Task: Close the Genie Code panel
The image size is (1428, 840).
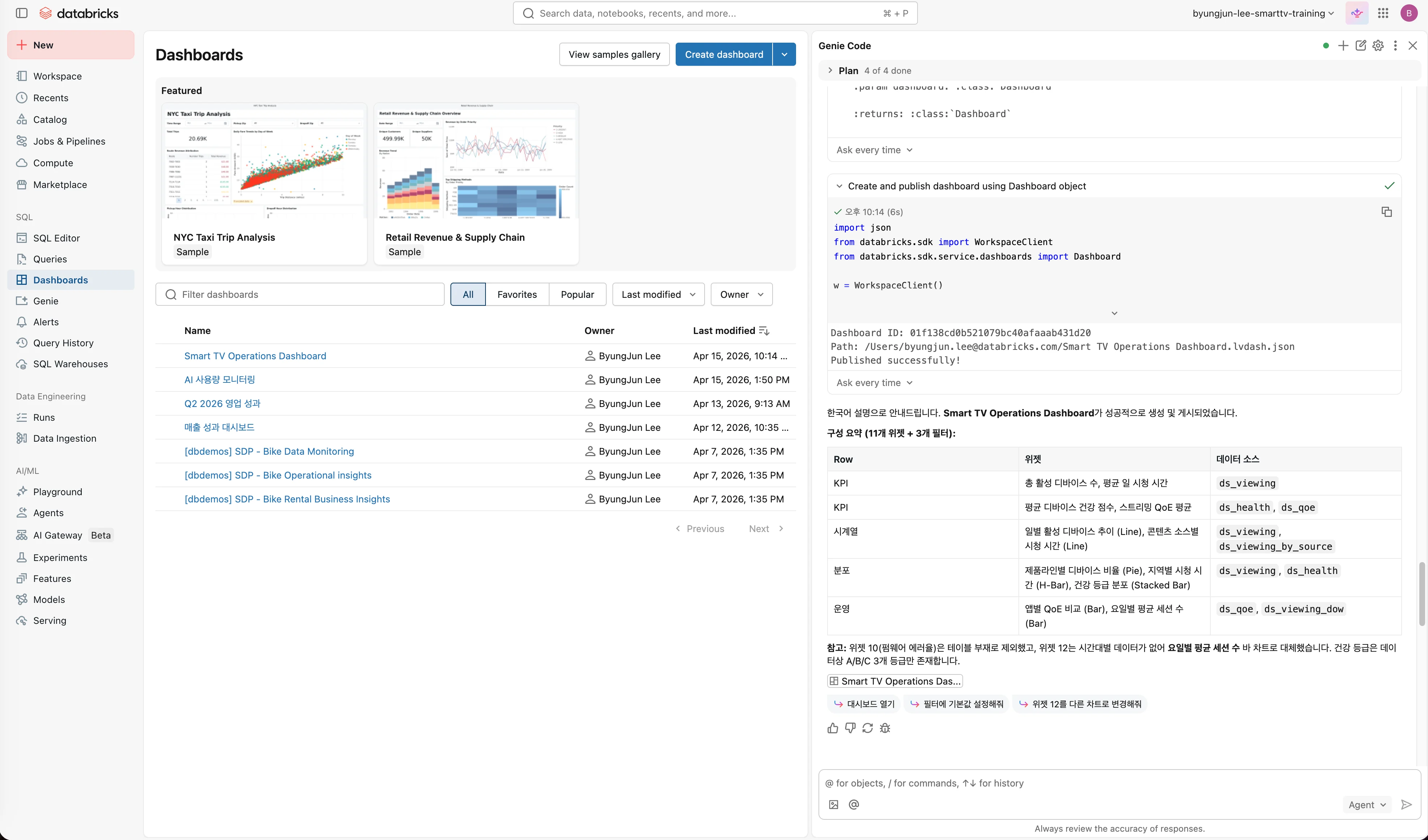Action: click(1413, 46)
